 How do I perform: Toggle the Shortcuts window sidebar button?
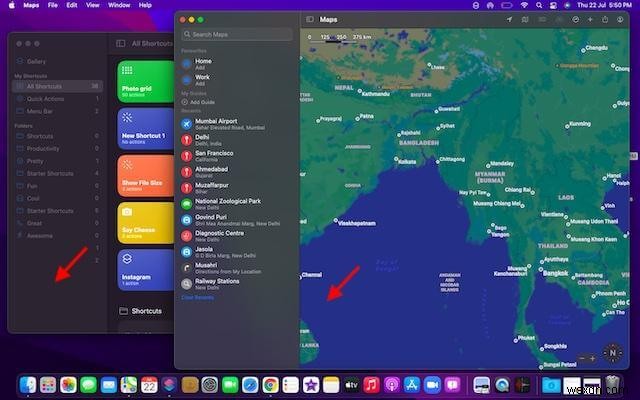(120, 43)
